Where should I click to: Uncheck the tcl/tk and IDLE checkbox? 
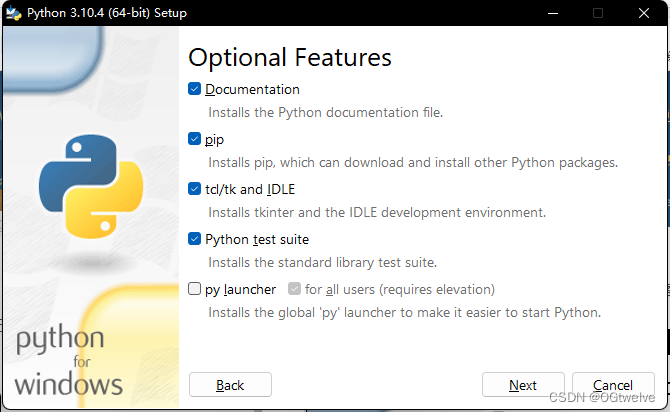(194, 189)
